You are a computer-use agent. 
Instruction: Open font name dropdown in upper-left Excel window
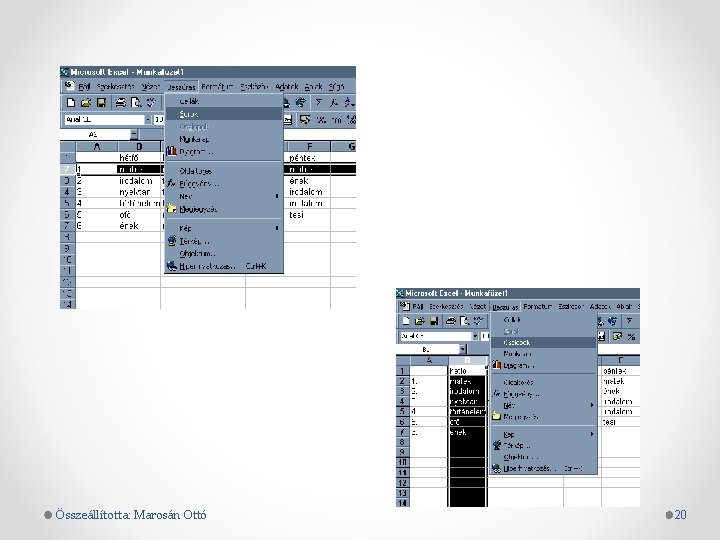click(148, 120)
